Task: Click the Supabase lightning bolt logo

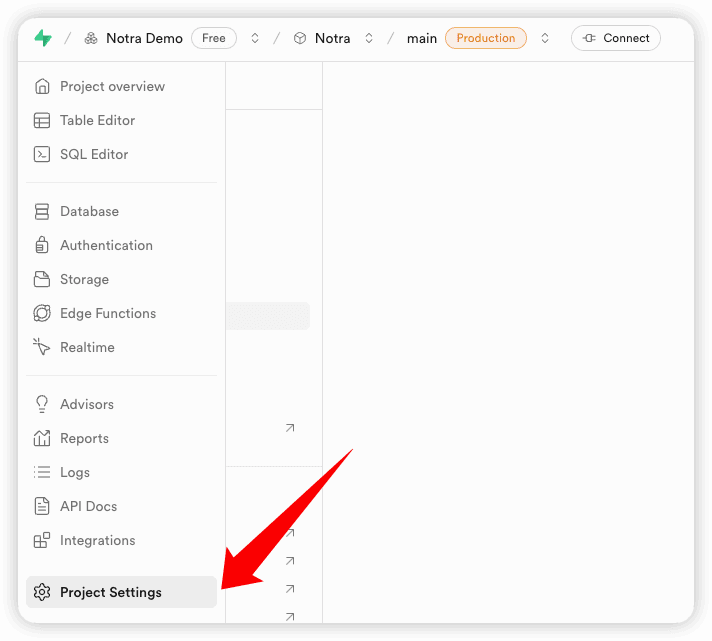Action: coord(42,38)
